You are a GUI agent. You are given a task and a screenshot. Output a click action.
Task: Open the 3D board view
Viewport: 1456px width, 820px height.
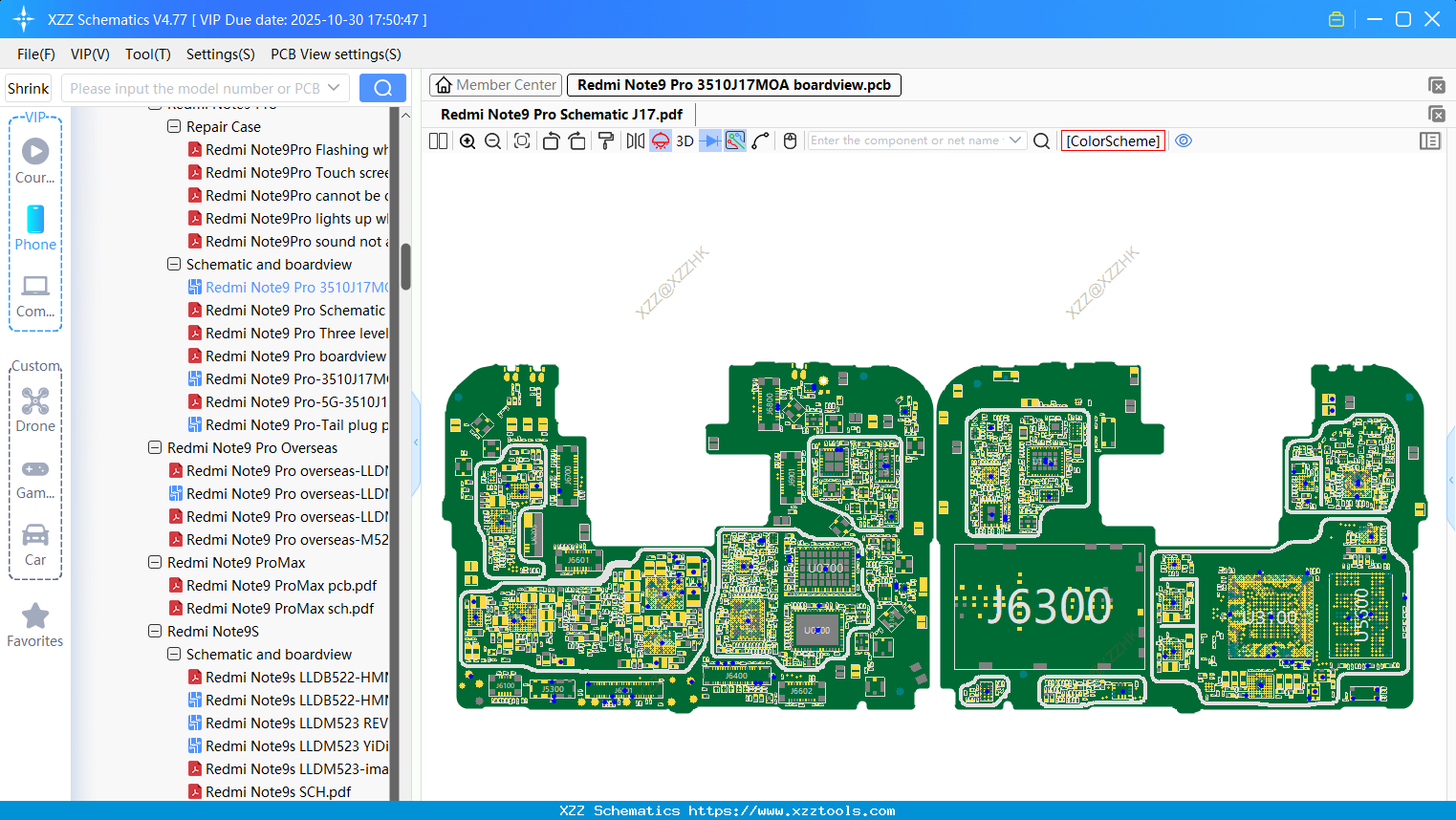[x=685, y=141]
